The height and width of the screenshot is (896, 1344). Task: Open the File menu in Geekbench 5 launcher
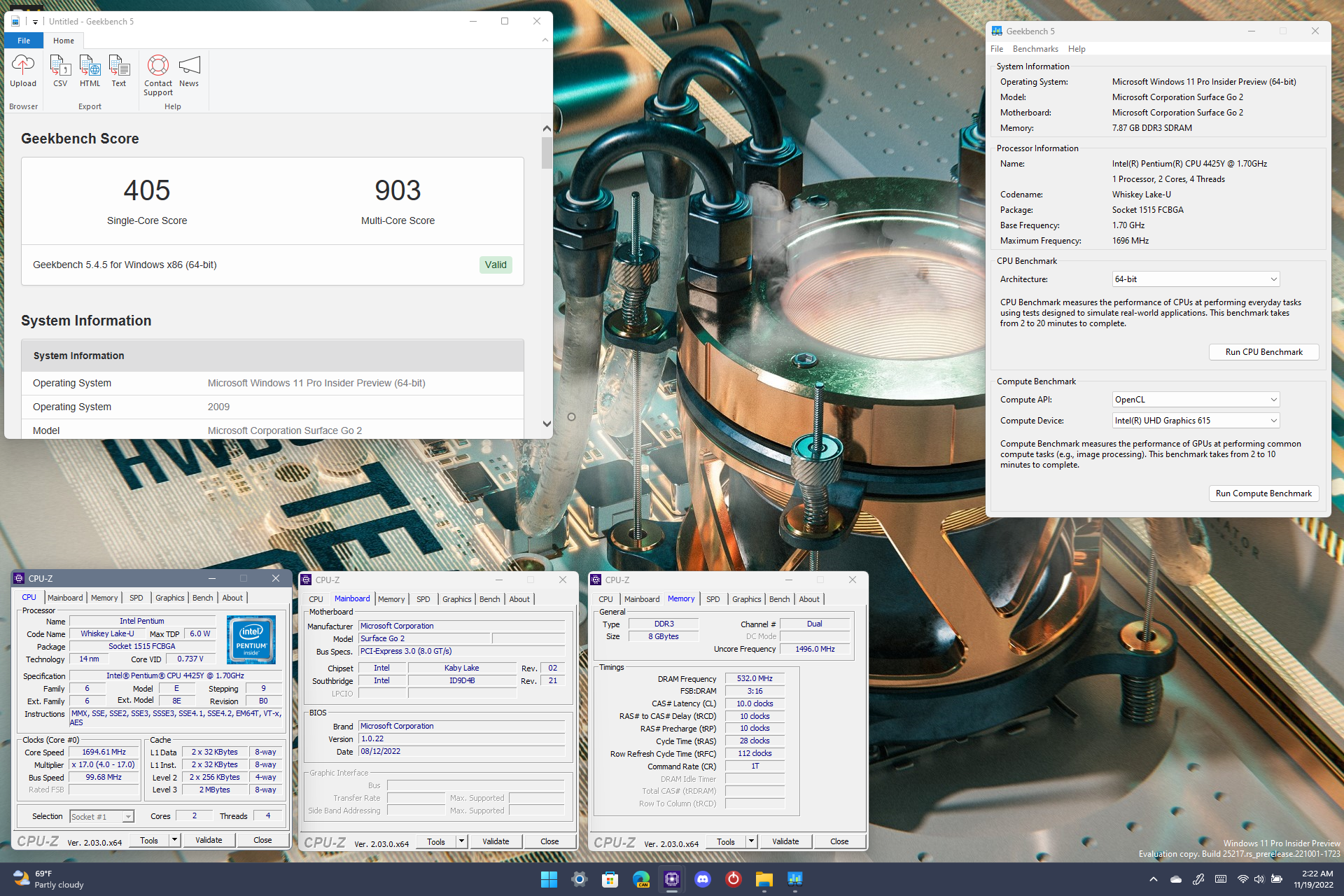pyautogui.click(x=997, y=49)
